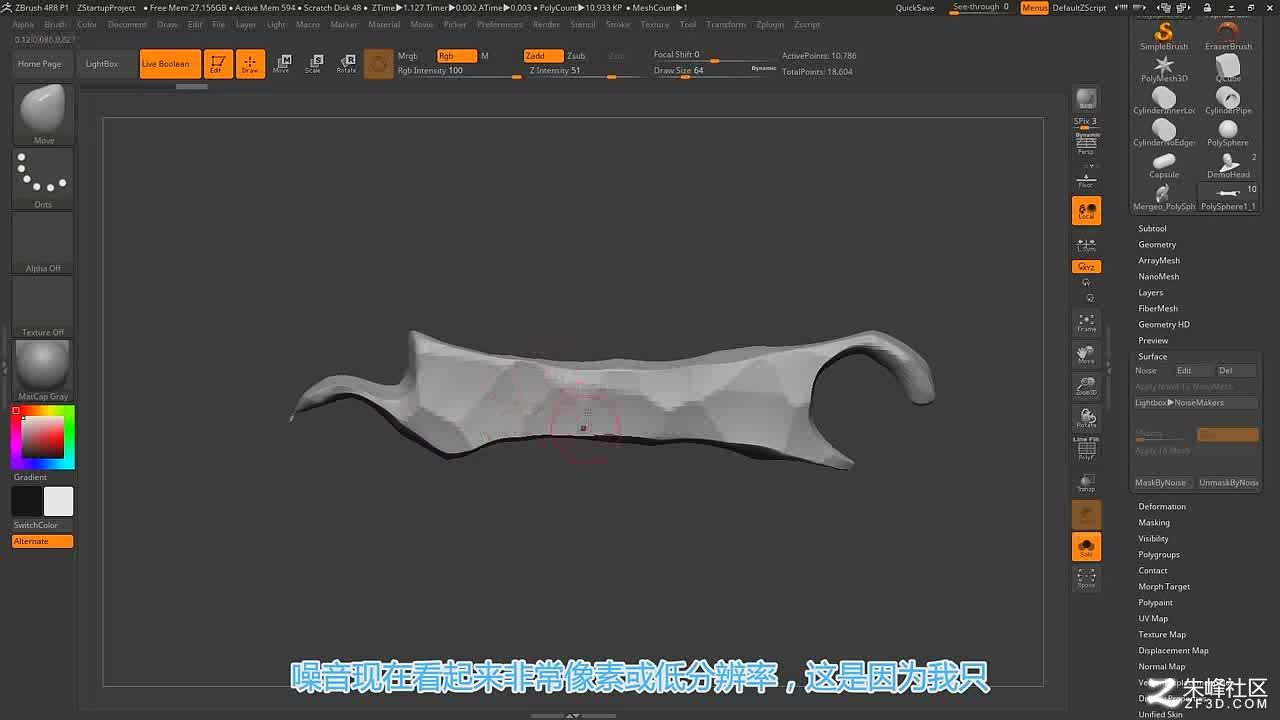Toggle Local symmetry button

click(x=1086, y=210)
